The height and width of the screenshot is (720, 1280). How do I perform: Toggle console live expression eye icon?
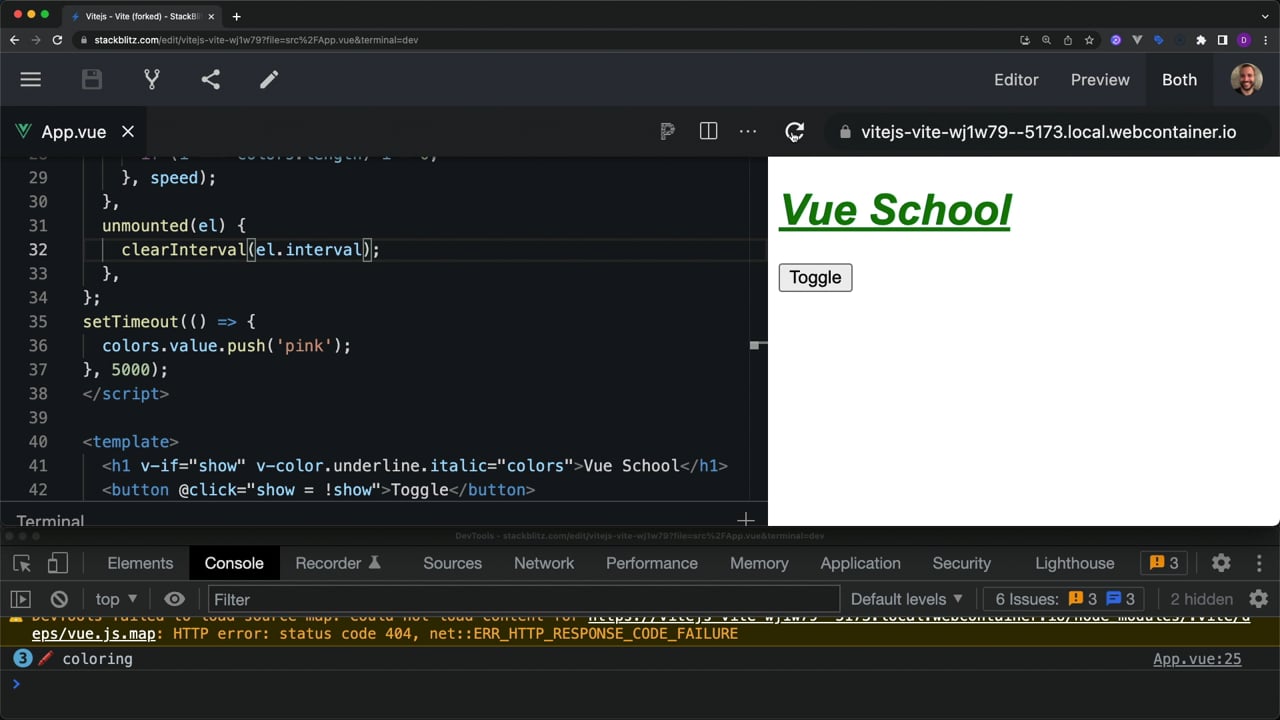point(174,599)
